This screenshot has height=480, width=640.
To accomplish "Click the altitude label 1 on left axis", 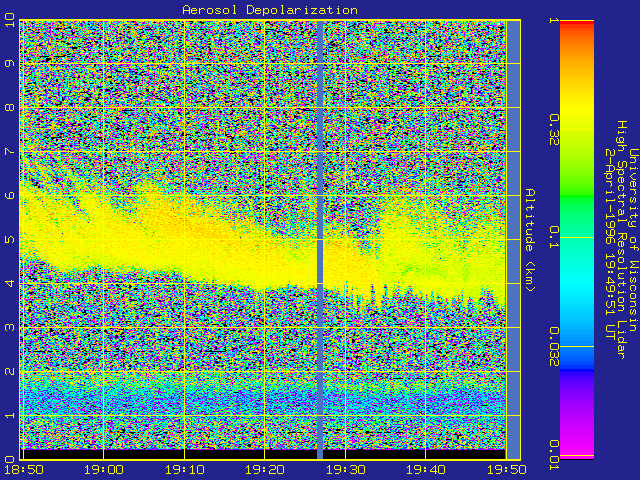I will point(10,416).
